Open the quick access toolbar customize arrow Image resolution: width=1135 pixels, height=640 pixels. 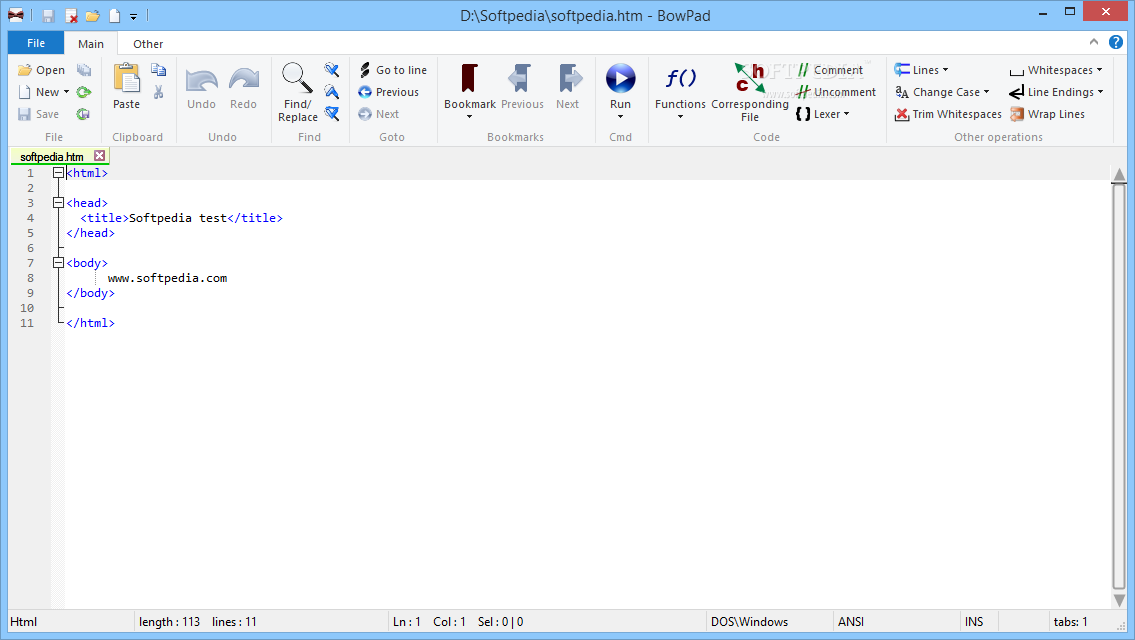point(133,16)
